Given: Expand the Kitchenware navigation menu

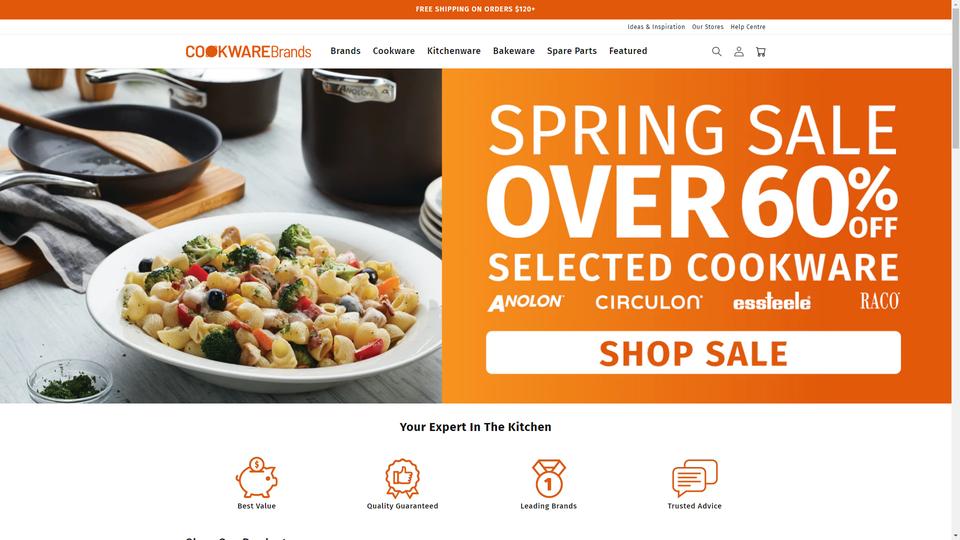Looking at the screenshot, I should [x=454, y=51].
